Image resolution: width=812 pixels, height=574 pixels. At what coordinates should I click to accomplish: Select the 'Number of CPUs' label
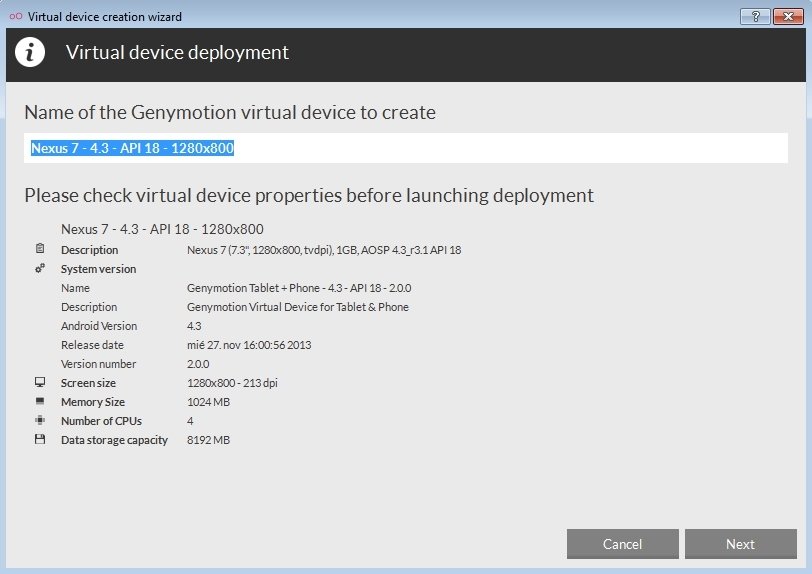pos(102,421)
